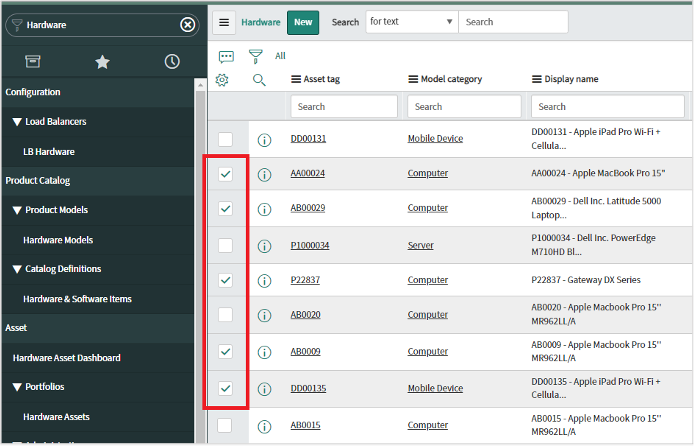Open Model category column options menu
Viewport: 694px width, 446px height.
click(x=413, y=79)
